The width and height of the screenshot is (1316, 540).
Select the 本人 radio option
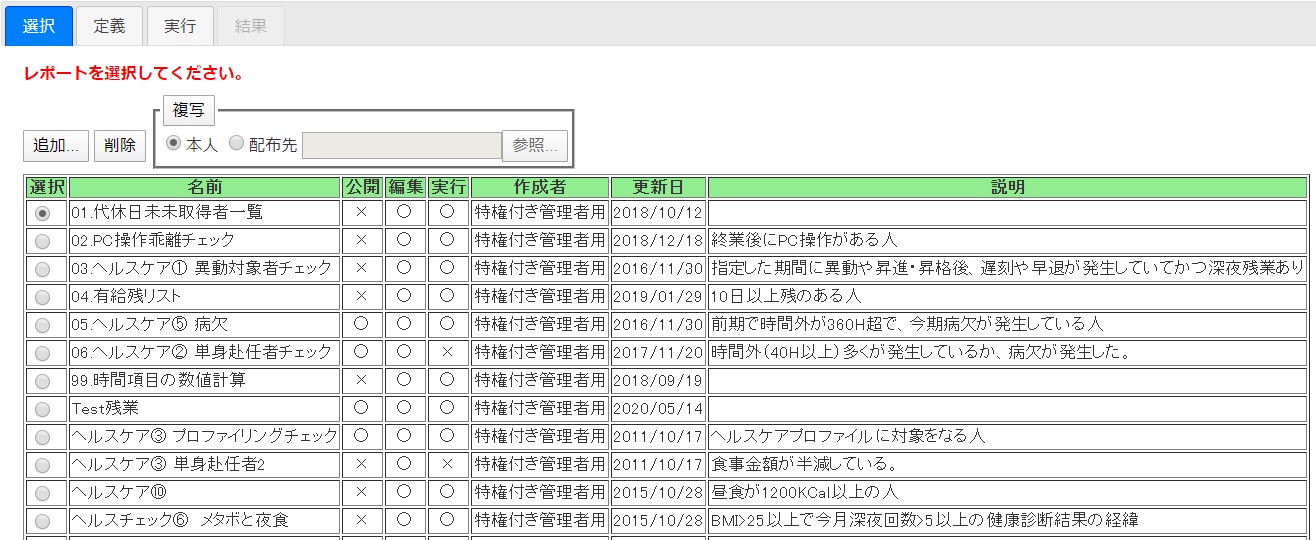point(173,143)
